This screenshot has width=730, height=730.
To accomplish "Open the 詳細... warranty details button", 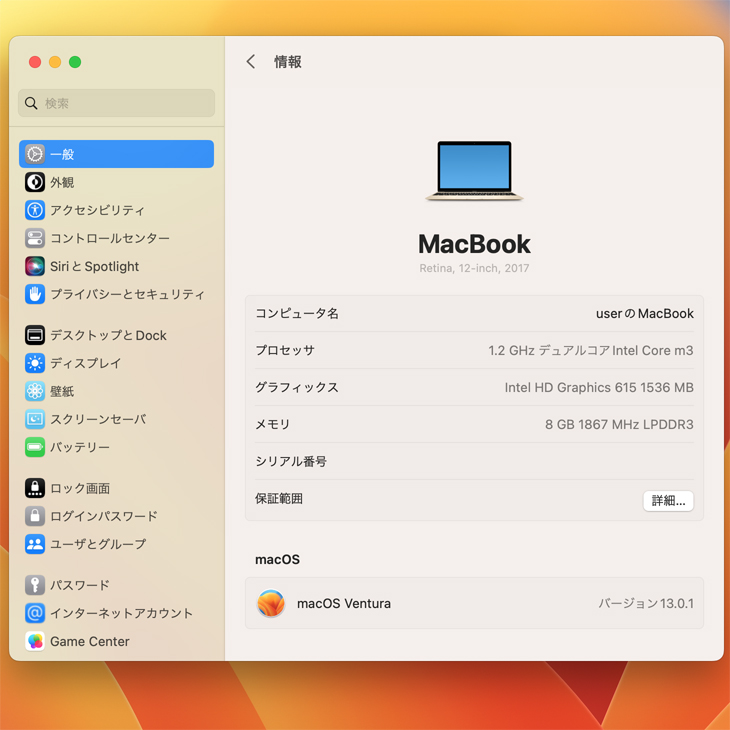I will (668, 500).
